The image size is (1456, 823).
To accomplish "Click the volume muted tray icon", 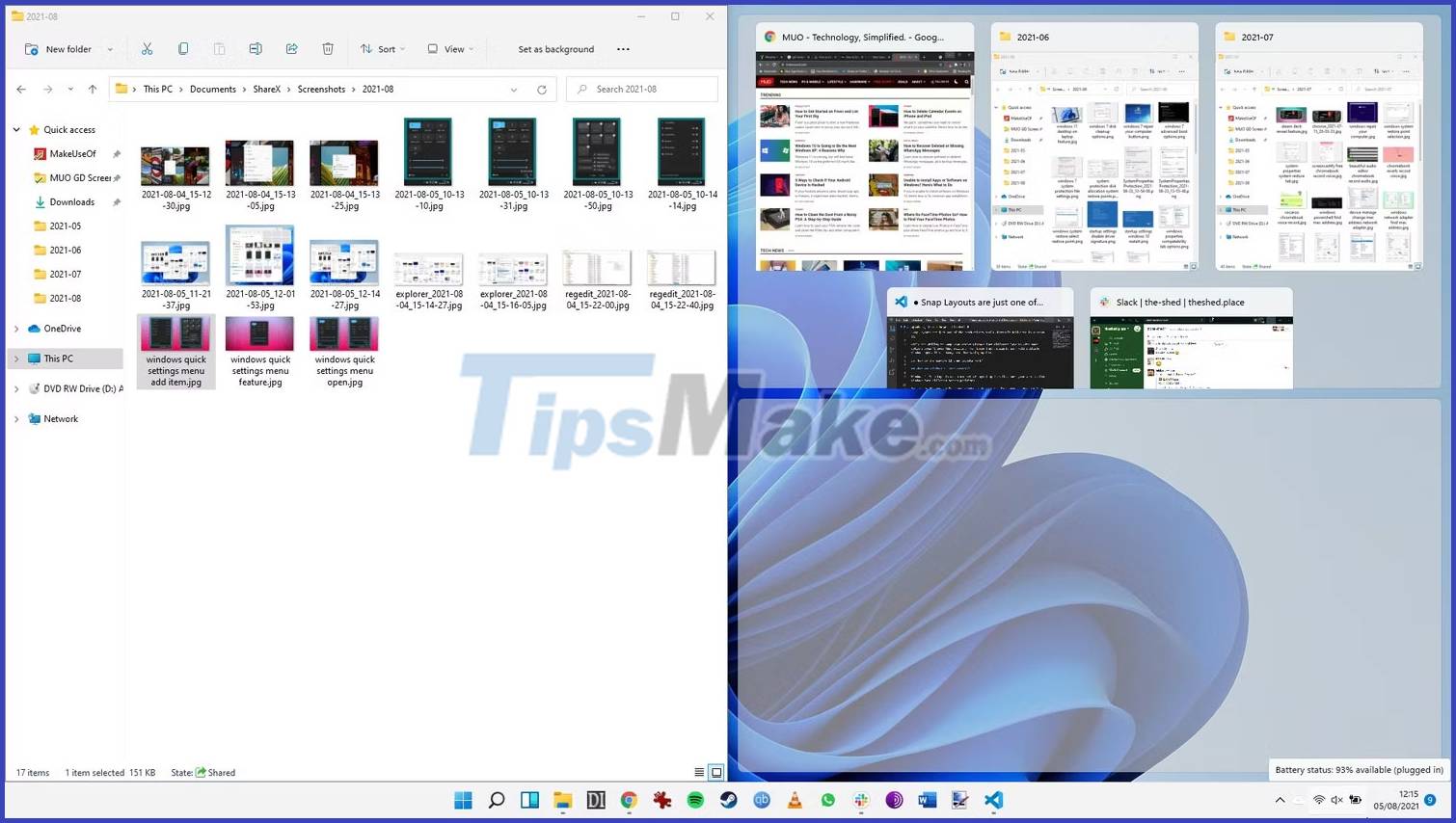I will (x=1336, y=800).
